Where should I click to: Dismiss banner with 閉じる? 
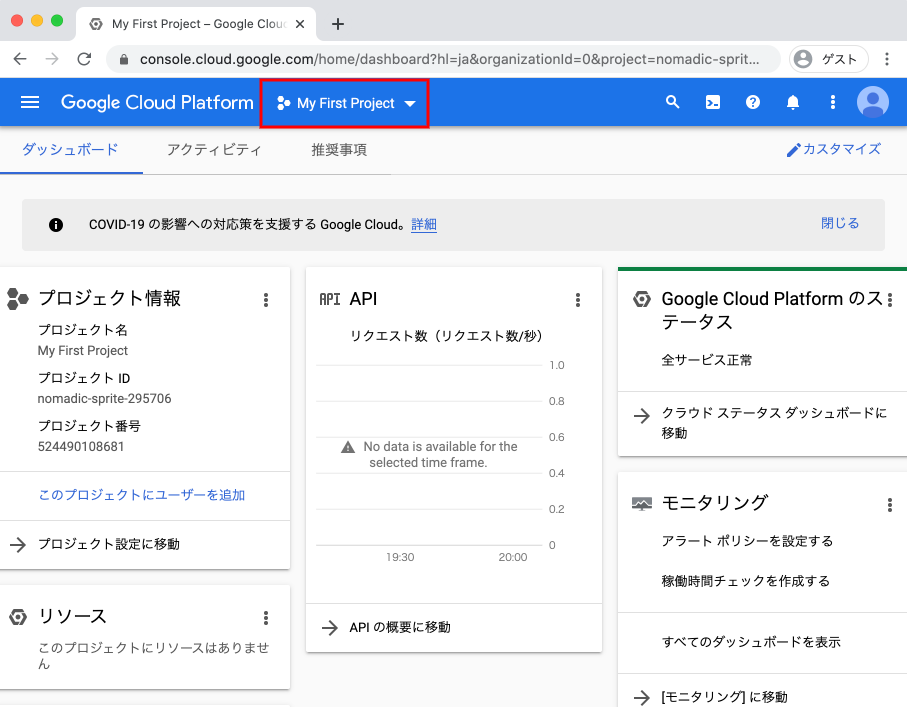point(840,223)
